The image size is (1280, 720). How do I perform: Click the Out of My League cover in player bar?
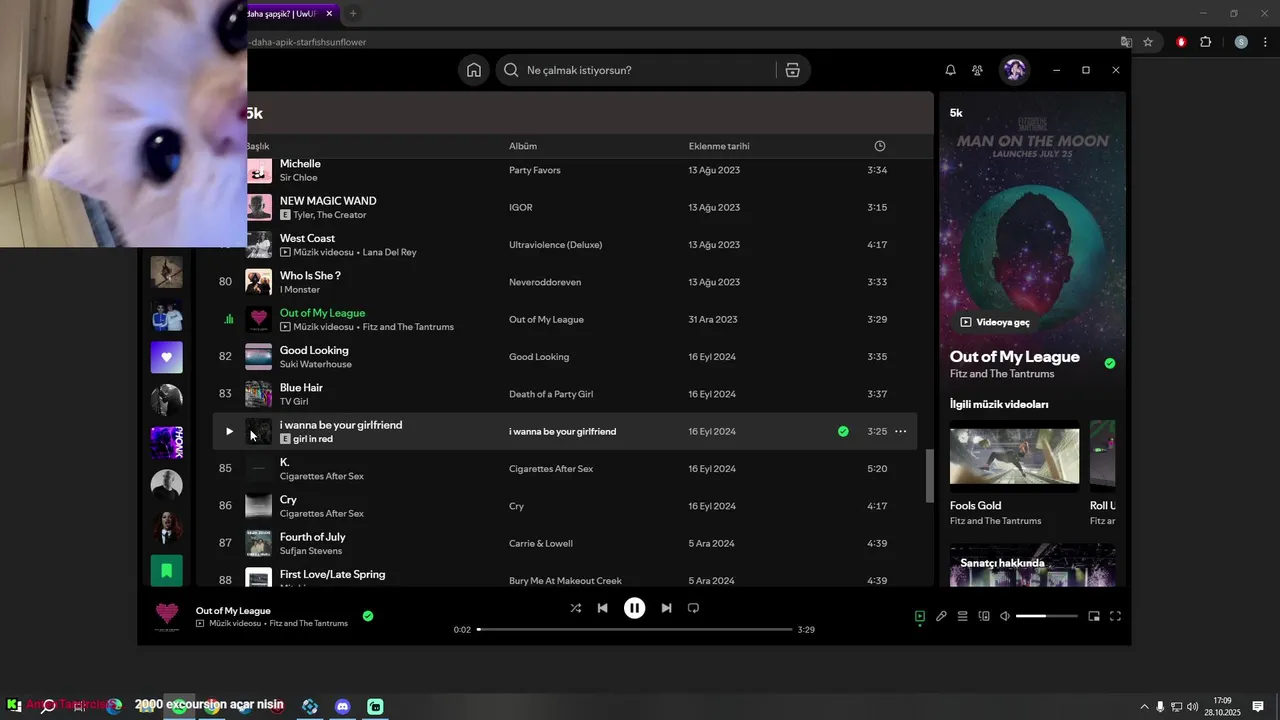click(x=167, y=616)
